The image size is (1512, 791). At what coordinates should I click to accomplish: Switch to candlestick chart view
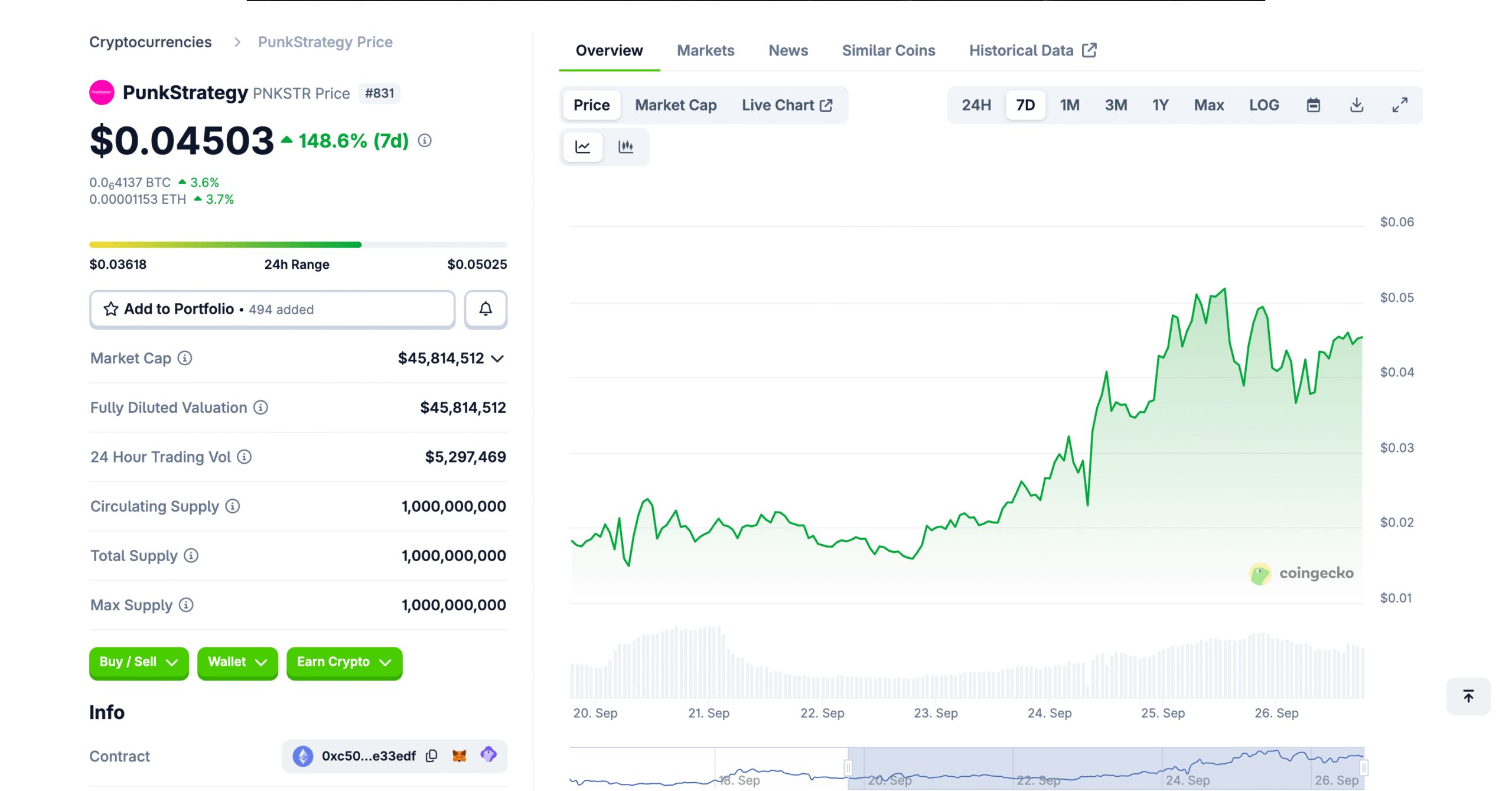(625, 147)
